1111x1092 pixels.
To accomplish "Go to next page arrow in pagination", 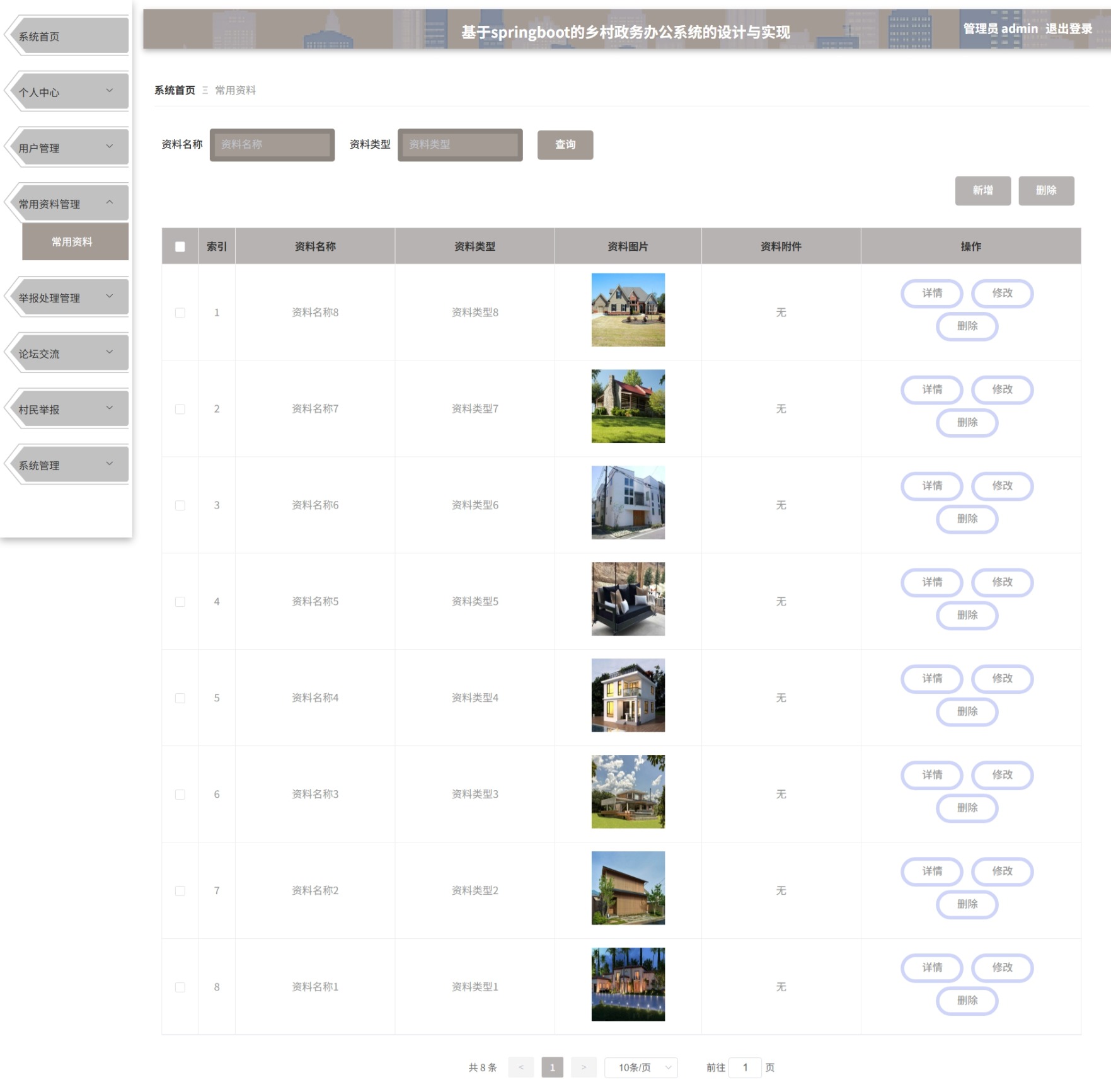I will [584, 1067].
